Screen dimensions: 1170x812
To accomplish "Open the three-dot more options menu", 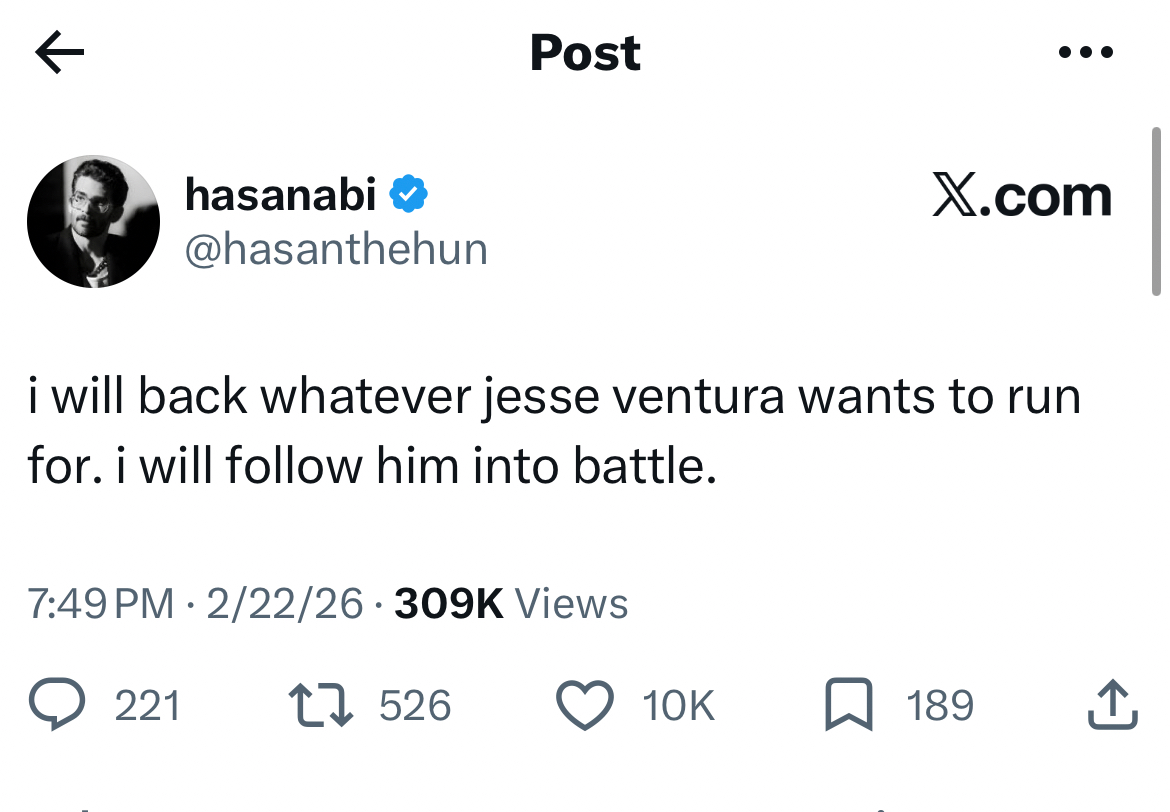I will [x=1085, y=53].
